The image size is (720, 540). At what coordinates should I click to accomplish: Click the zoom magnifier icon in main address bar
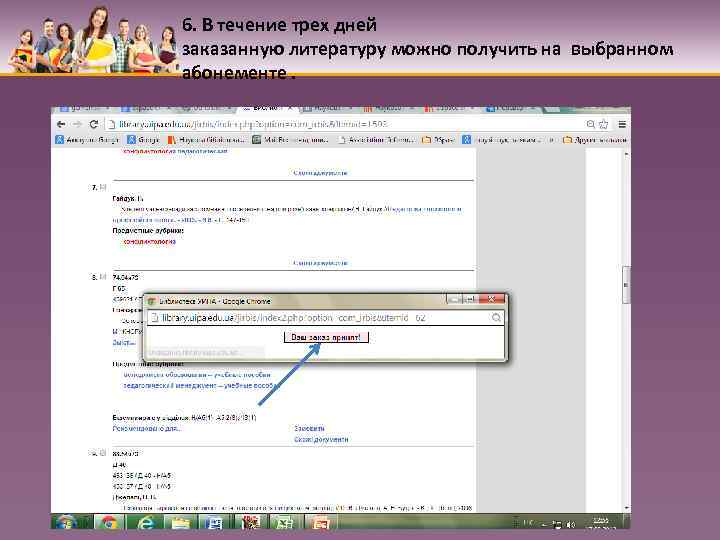[x=591, y=124]
